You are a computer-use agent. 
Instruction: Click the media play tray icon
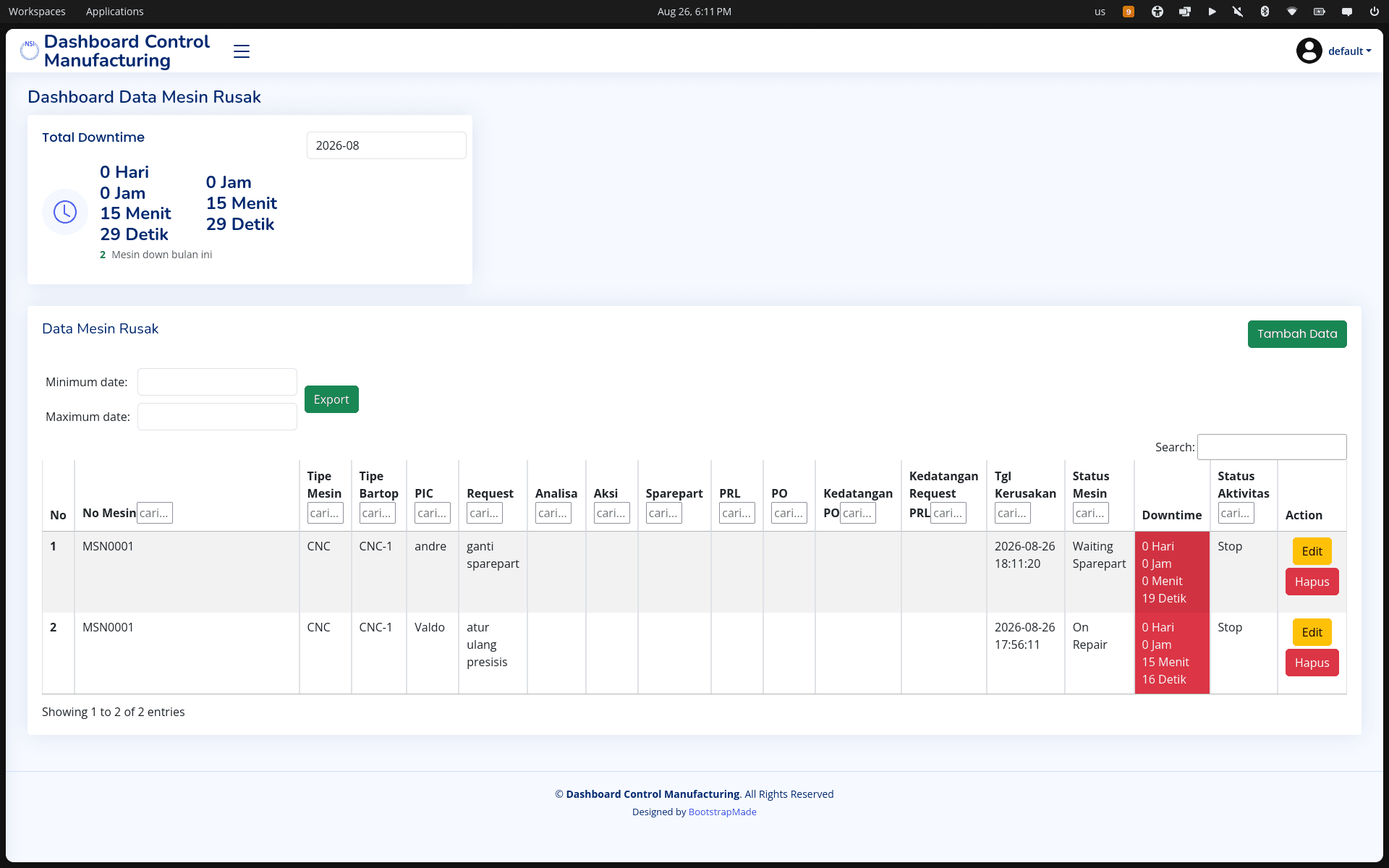click(x=1212, y=12)
